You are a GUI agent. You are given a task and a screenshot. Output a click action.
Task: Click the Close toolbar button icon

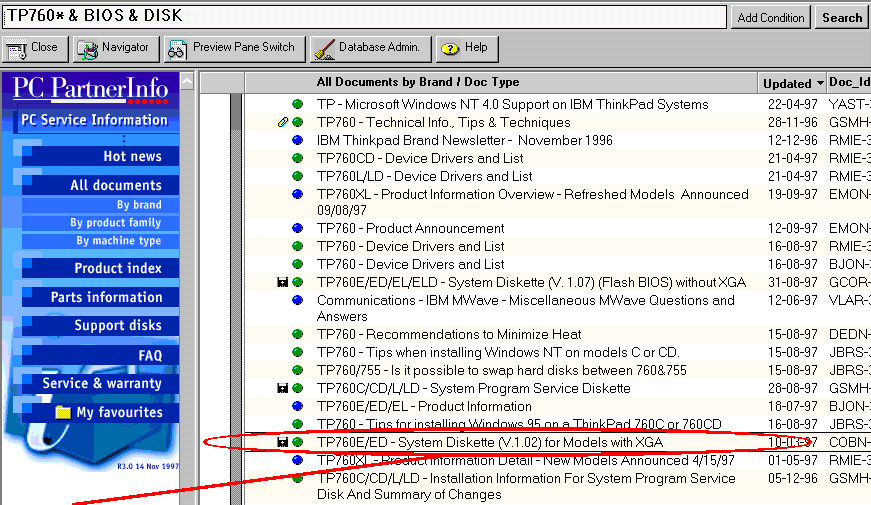click(x=18, y=48)
